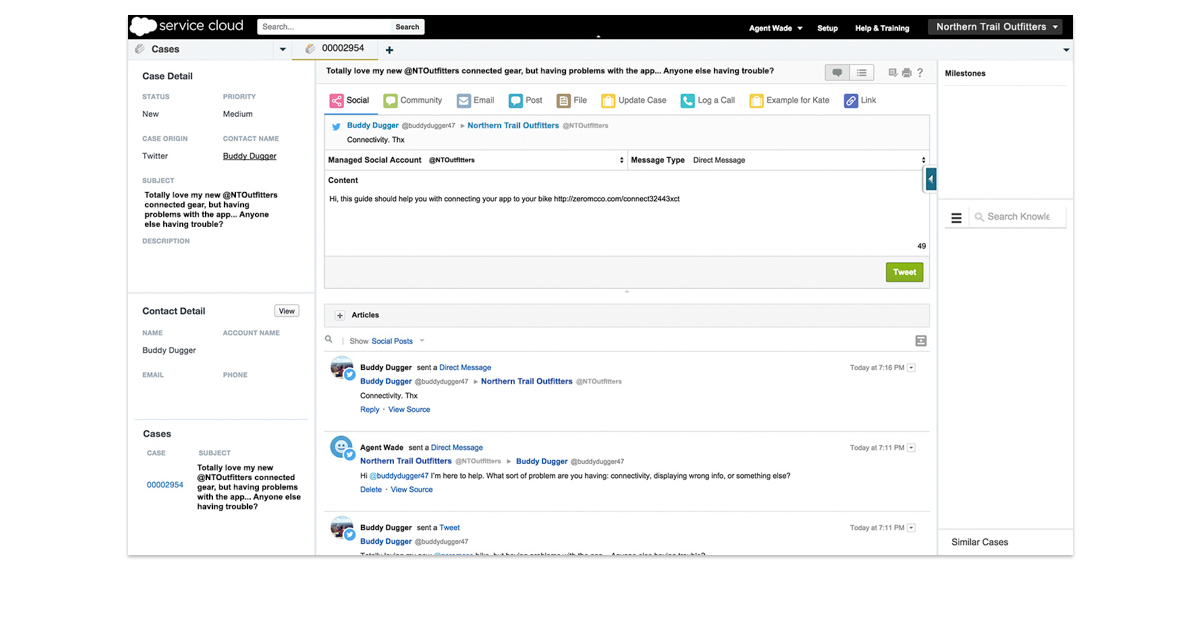The image size is (1200, 640).
Task: Switch to the Email publisher tab
Action: 476,100
